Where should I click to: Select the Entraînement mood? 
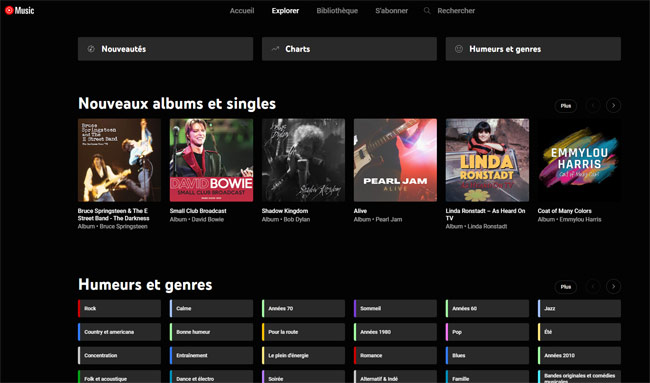[x=211, y=356]
